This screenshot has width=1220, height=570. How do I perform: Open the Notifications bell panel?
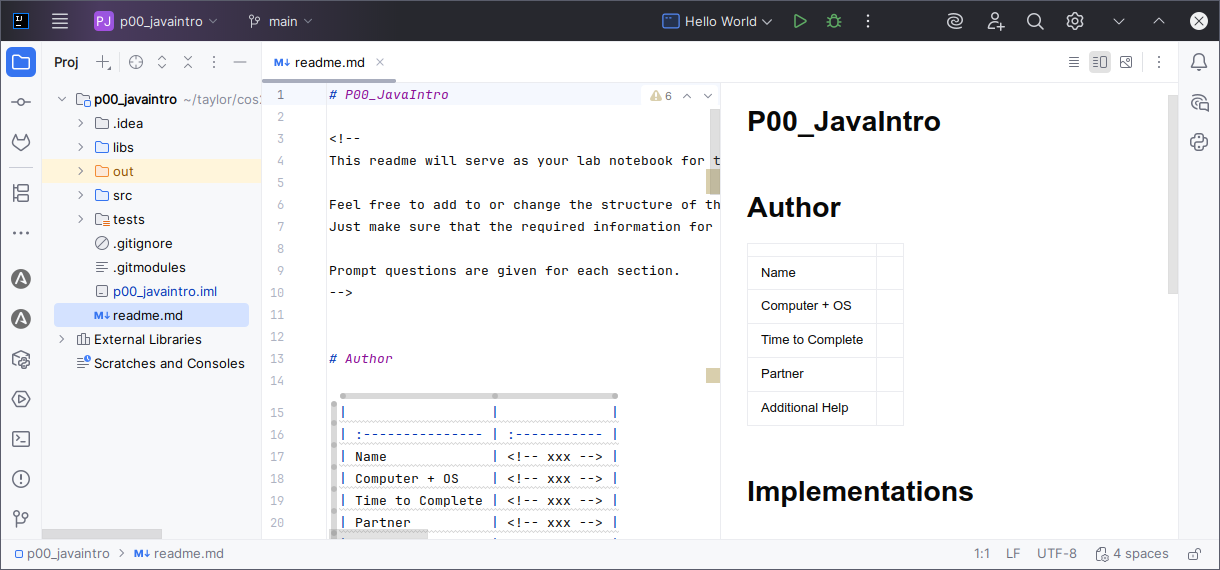point(1199,63)
